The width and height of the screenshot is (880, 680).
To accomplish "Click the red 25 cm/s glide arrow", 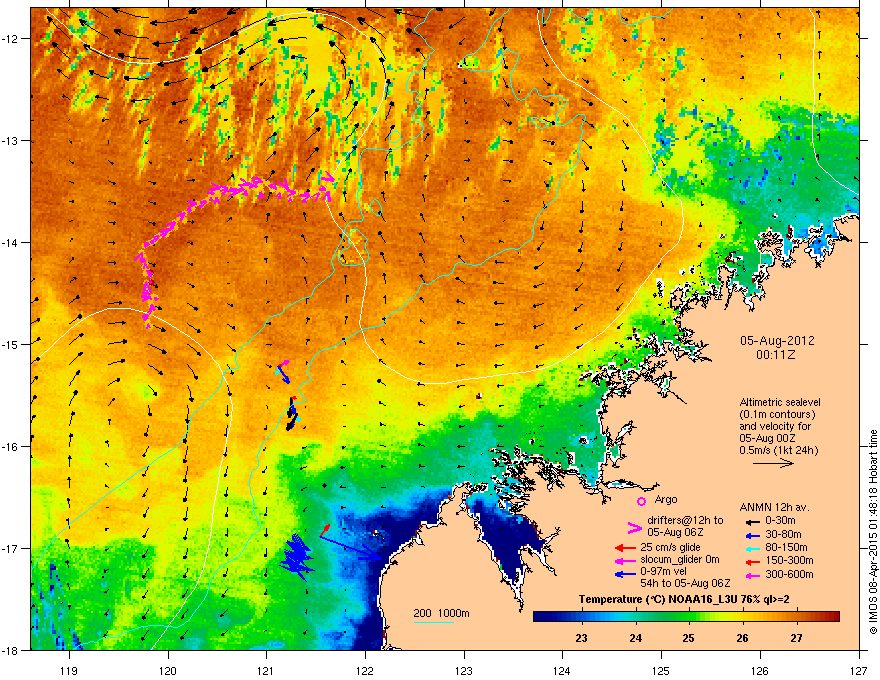I will (x=624, y=548).
